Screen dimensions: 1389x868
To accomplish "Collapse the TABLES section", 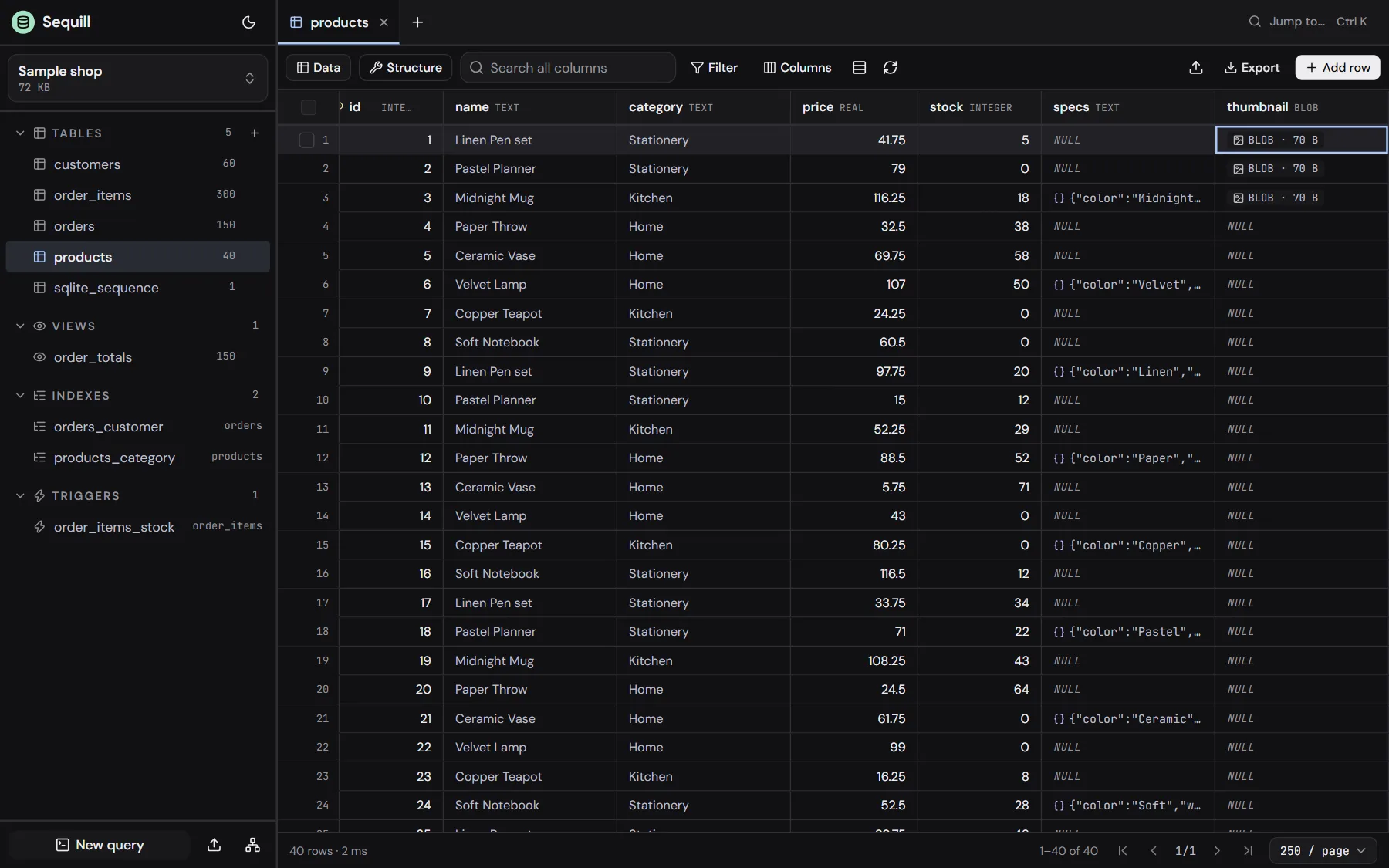I will click(20, 133).
